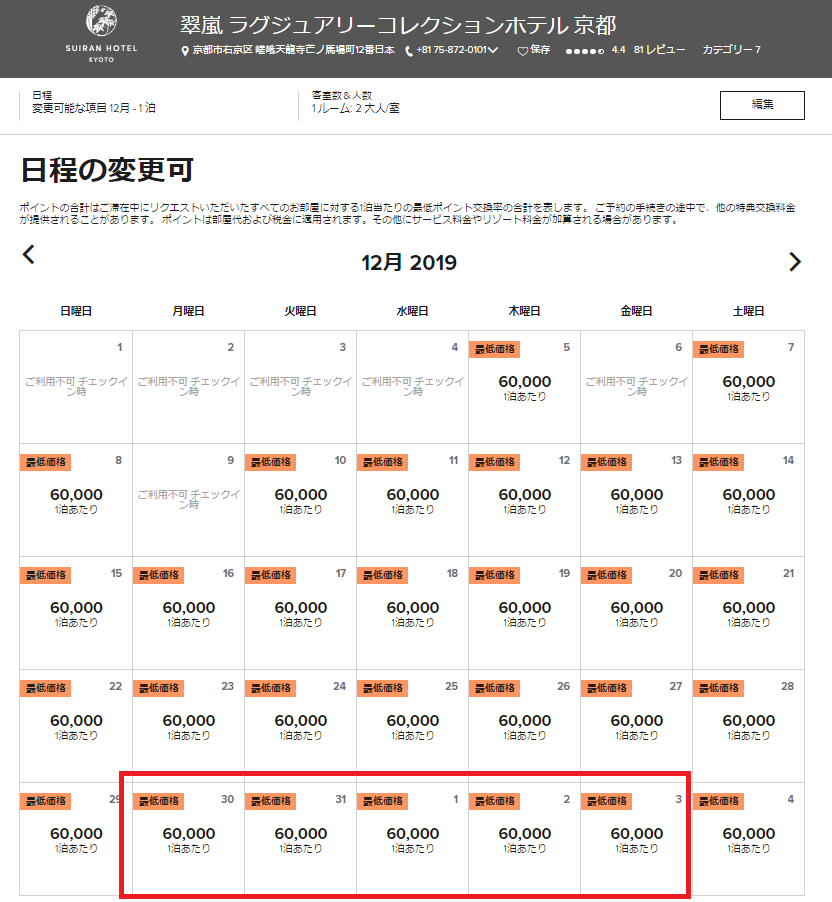Image resolution: width=832 pixels, height=902 pixels.
Task: Select December 25 date cell
Action: [x=413, y=725]
